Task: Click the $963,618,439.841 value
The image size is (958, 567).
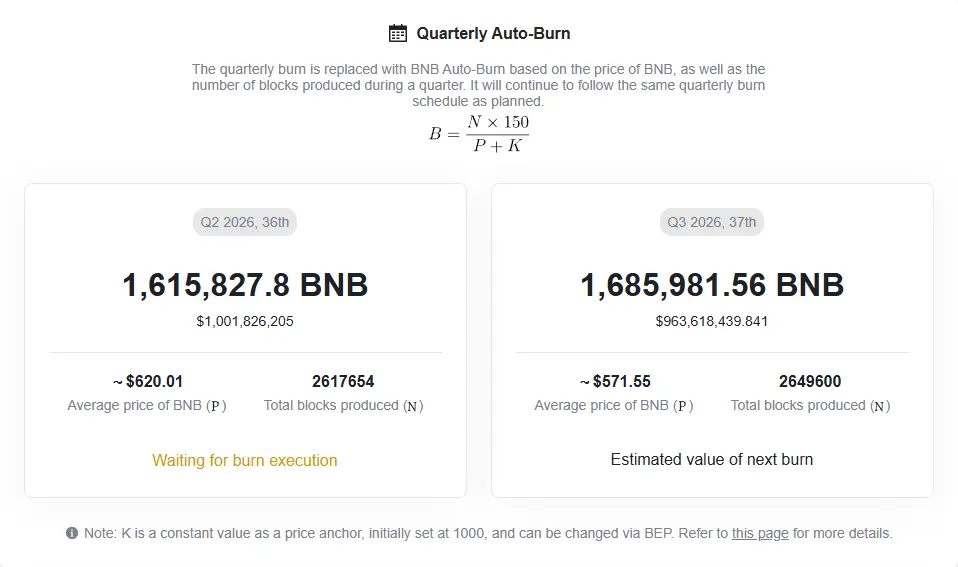Action: (712, 321)
